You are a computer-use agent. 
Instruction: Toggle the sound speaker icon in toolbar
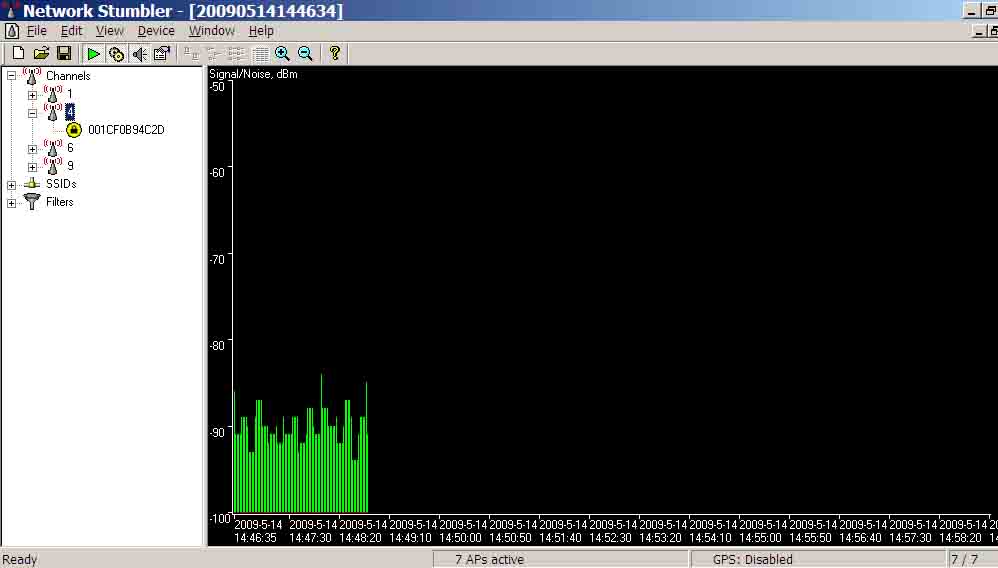tap(139, 53)
